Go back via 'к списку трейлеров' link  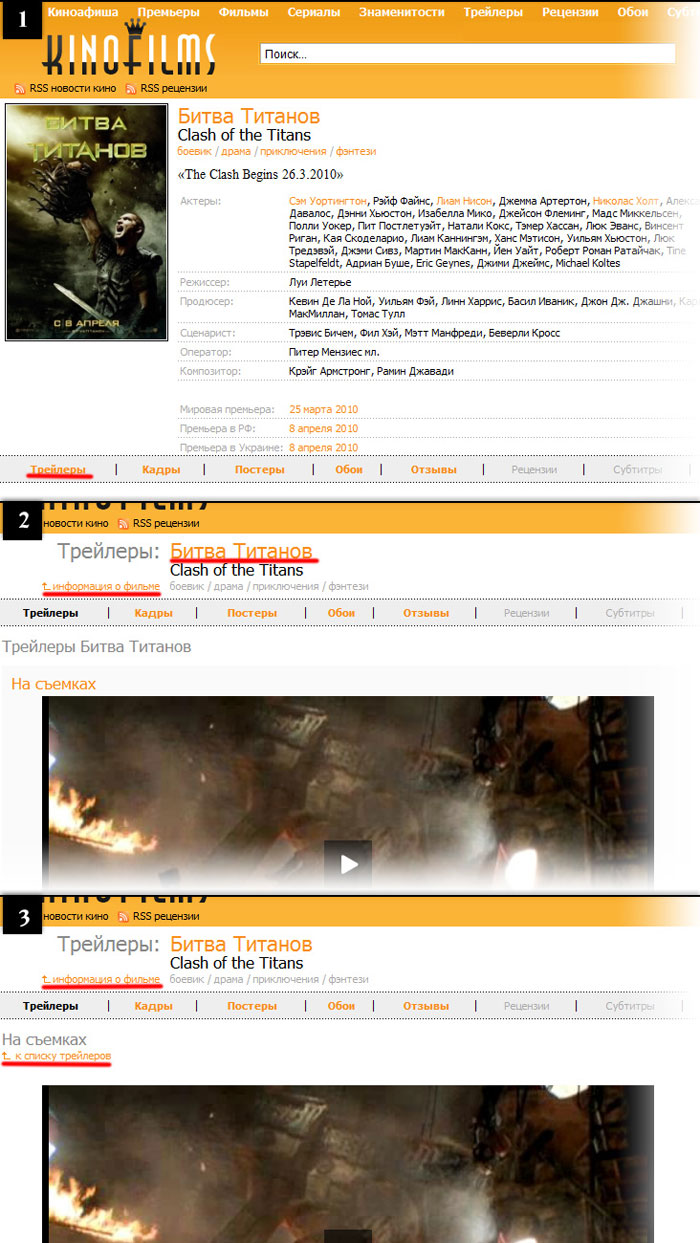click(x=62, y=1056)
